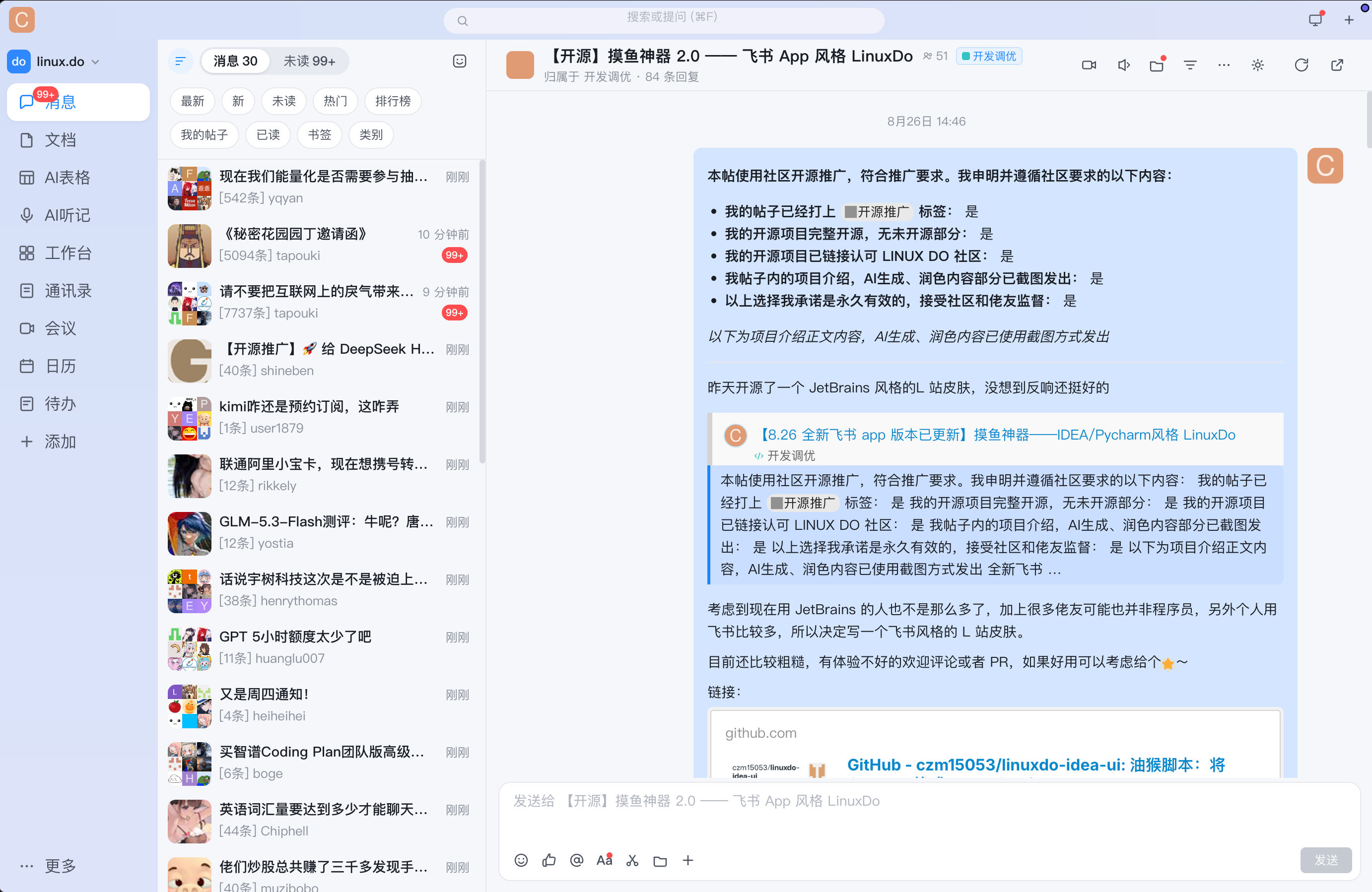Open the three-dot more menu in header
The image size is (1372, 892).
pyautogui.click(x=1224, y=65)
